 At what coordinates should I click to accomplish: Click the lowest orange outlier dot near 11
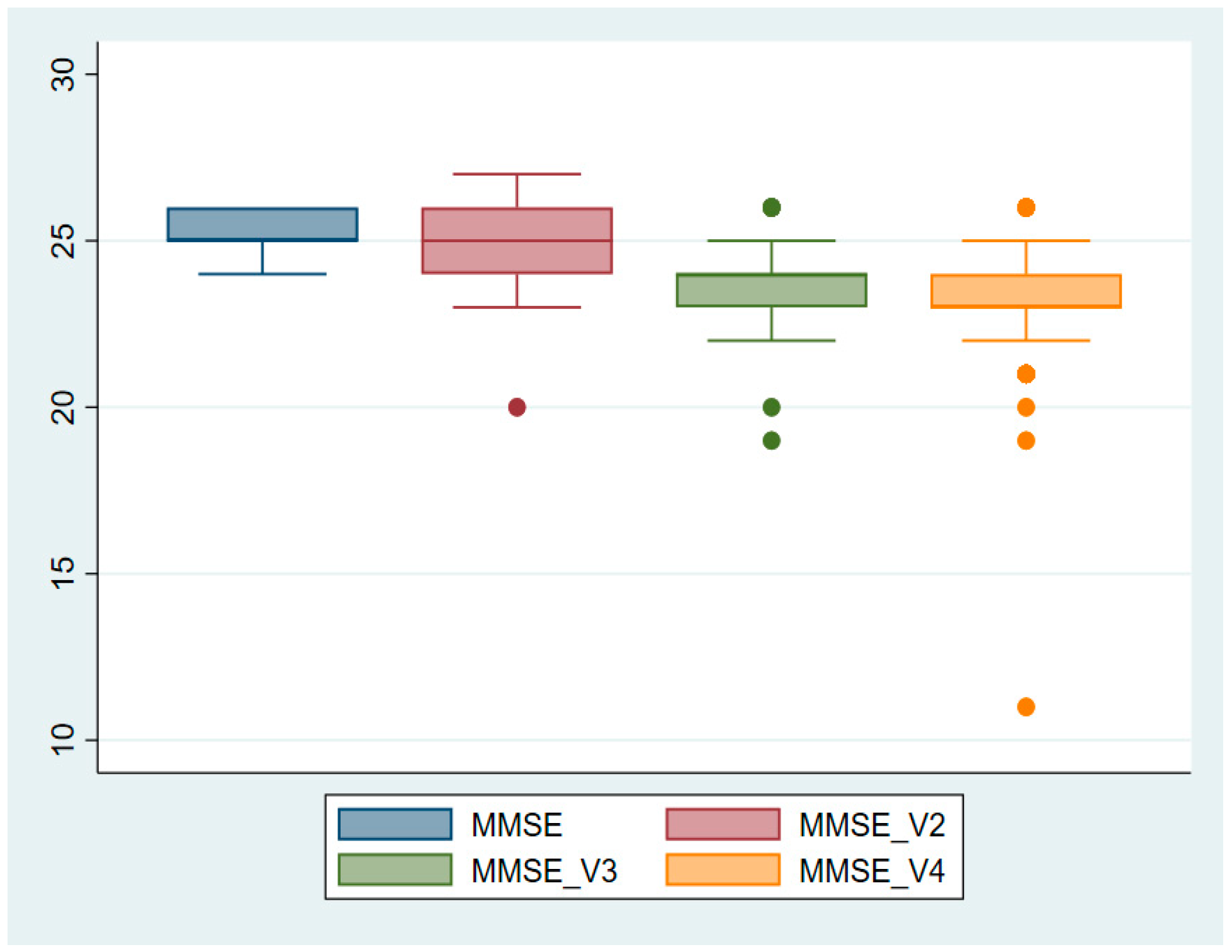click(x=1026, y=707)
